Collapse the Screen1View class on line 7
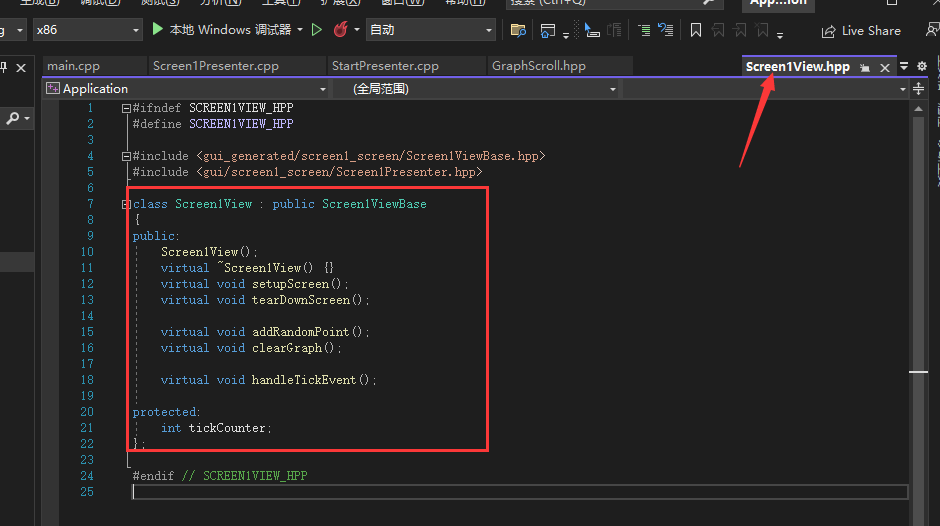Image resolution: width=940 pixels, height=526 pixels. click(x=126, y=205)
